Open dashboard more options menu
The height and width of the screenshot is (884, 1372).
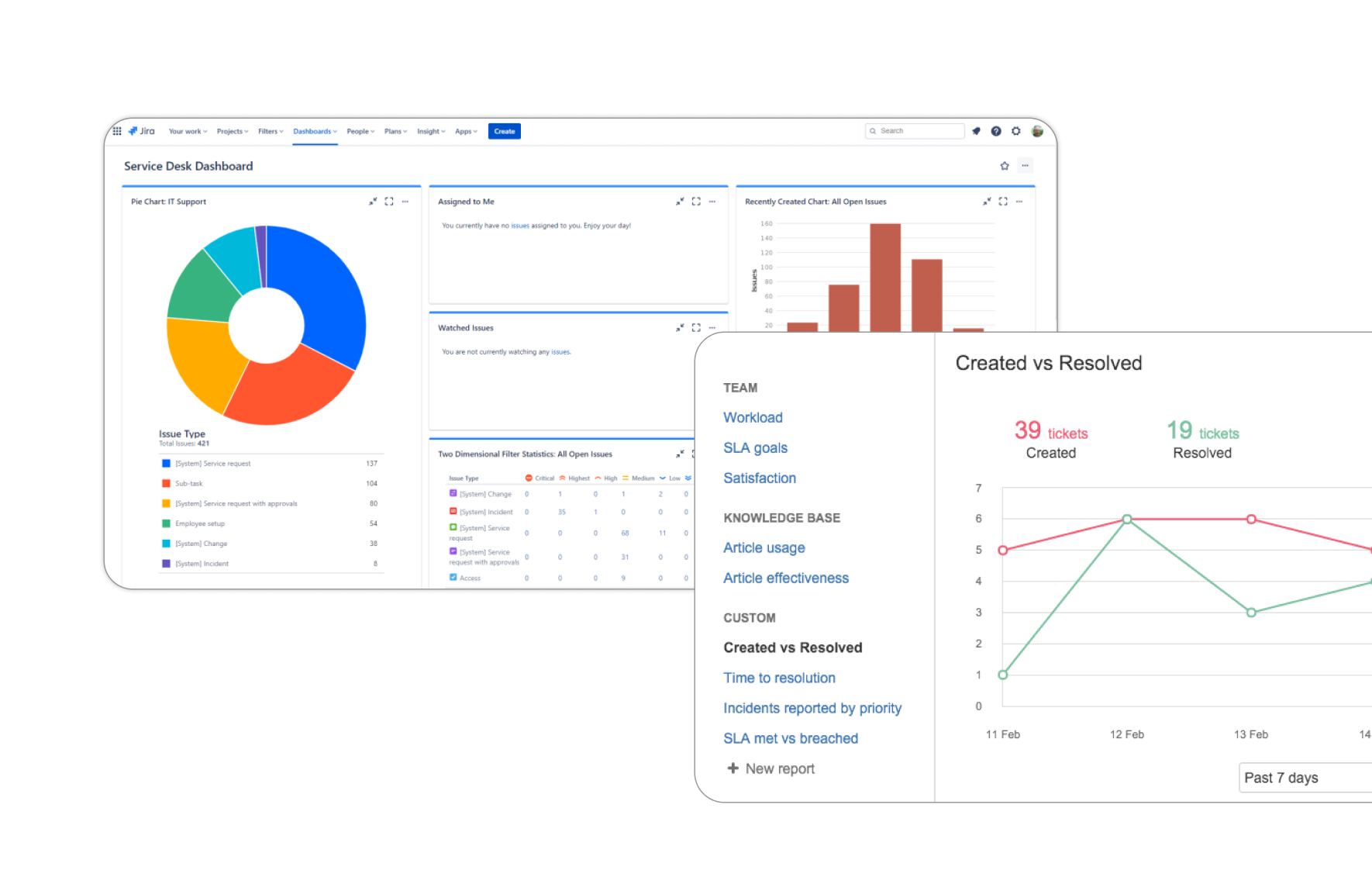pos(1025,166)
